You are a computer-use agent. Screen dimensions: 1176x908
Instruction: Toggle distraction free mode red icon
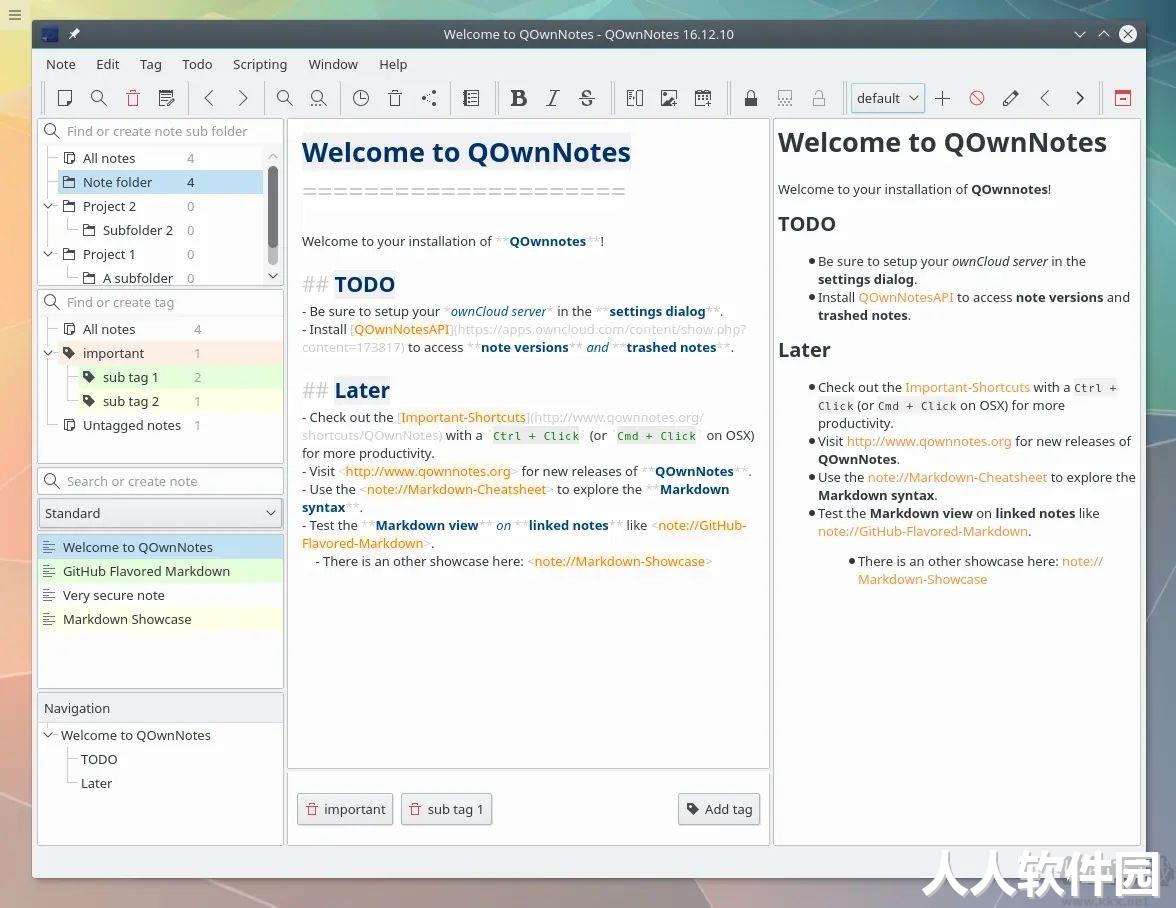click(1123, 98)
